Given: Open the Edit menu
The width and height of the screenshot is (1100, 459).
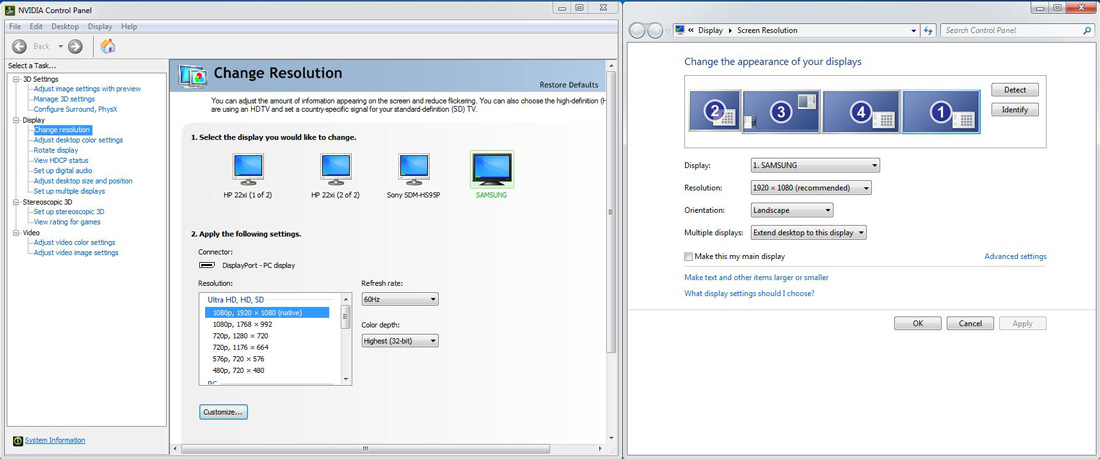Looking at the screenshot, I should coord(36,27).
